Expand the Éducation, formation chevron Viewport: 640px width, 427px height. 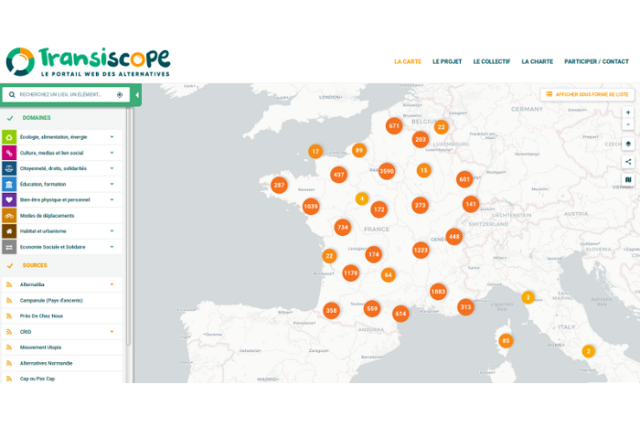pos(112,184)
